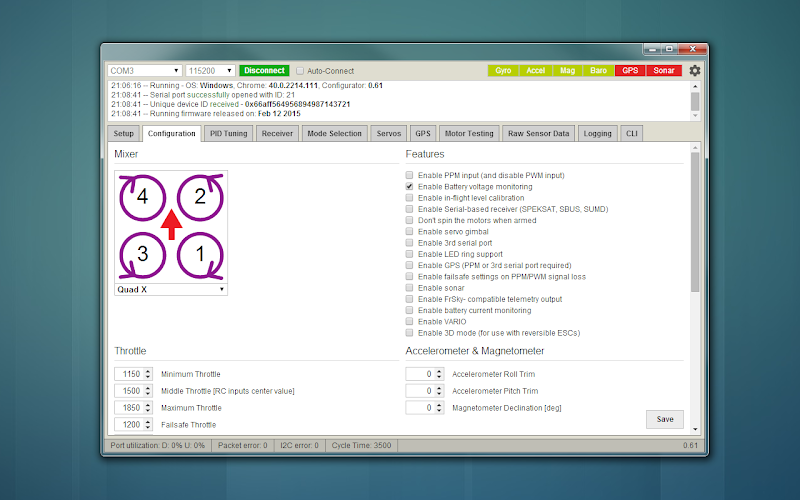
Task: Click the Quad X mixer diagram image
Action: point(171,227)
